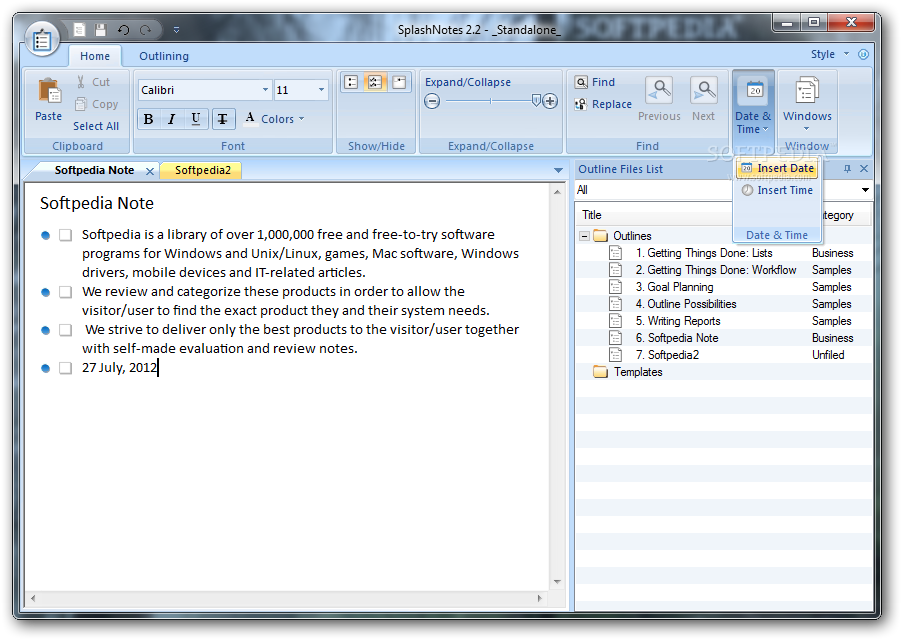Open the Style dropdown menu
Image resolution: width=902 pixels, height=640 pixels.
tap(829, 54)
